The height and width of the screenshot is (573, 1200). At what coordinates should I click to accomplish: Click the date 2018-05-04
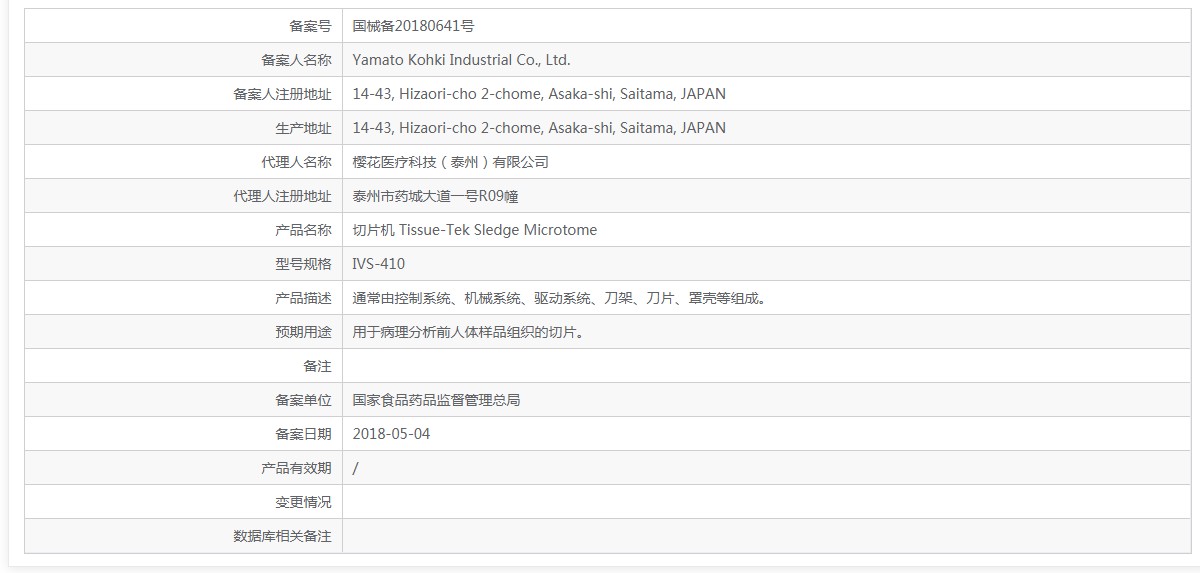(x=392, y=434)
